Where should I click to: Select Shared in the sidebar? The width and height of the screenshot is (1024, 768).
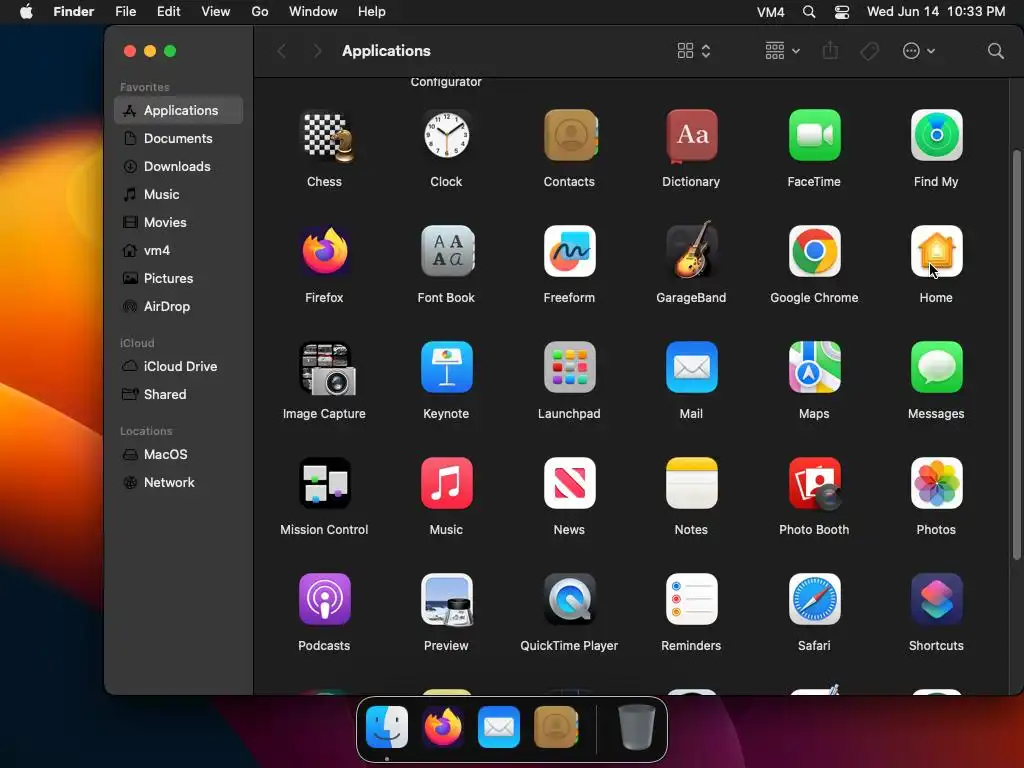[178, 395]
